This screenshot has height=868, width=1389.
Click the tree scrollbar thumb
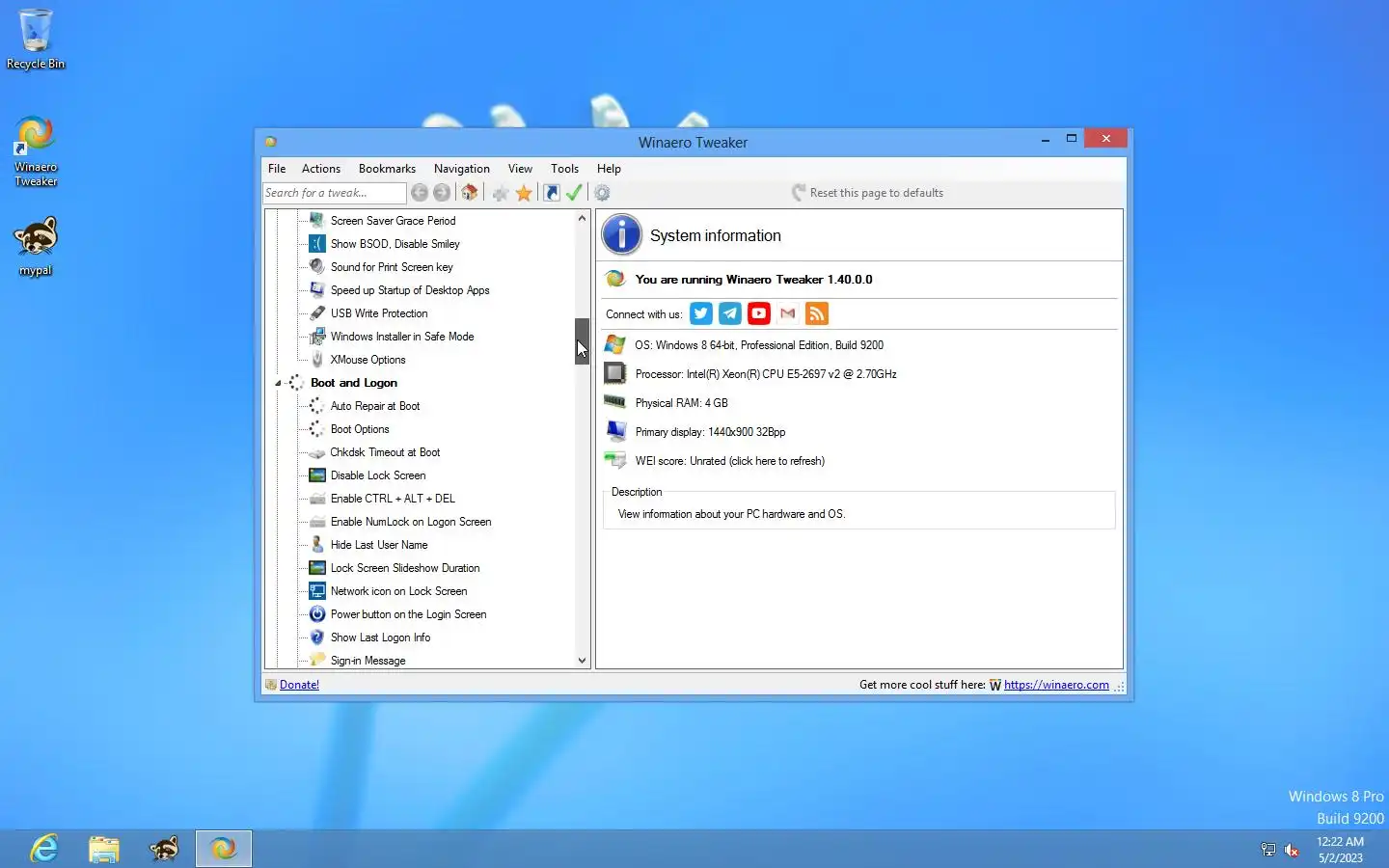(x=582, y=341)
